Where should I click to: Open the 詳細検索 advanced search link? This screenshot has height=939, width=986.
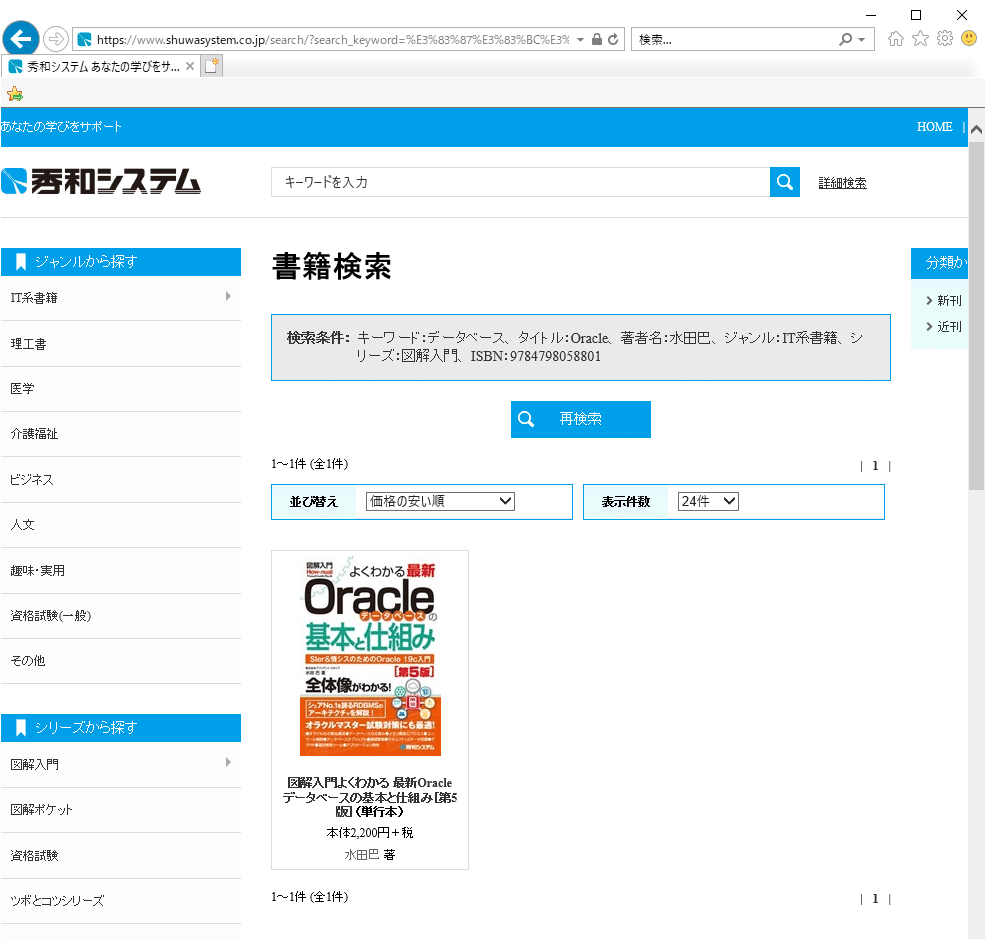(842, 182)
